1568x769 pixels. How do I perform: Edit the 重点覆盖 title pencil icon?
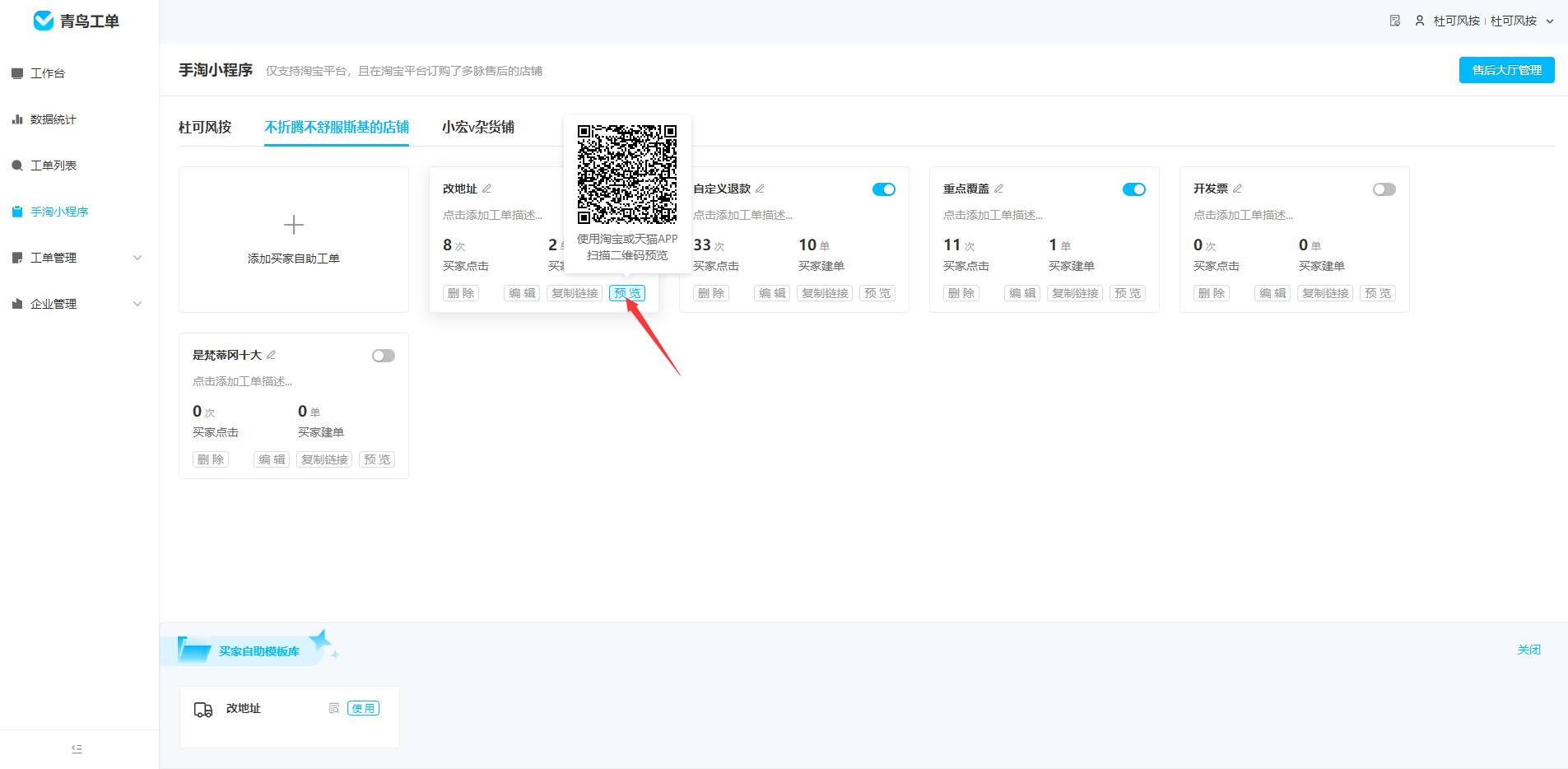pos(998,189)
